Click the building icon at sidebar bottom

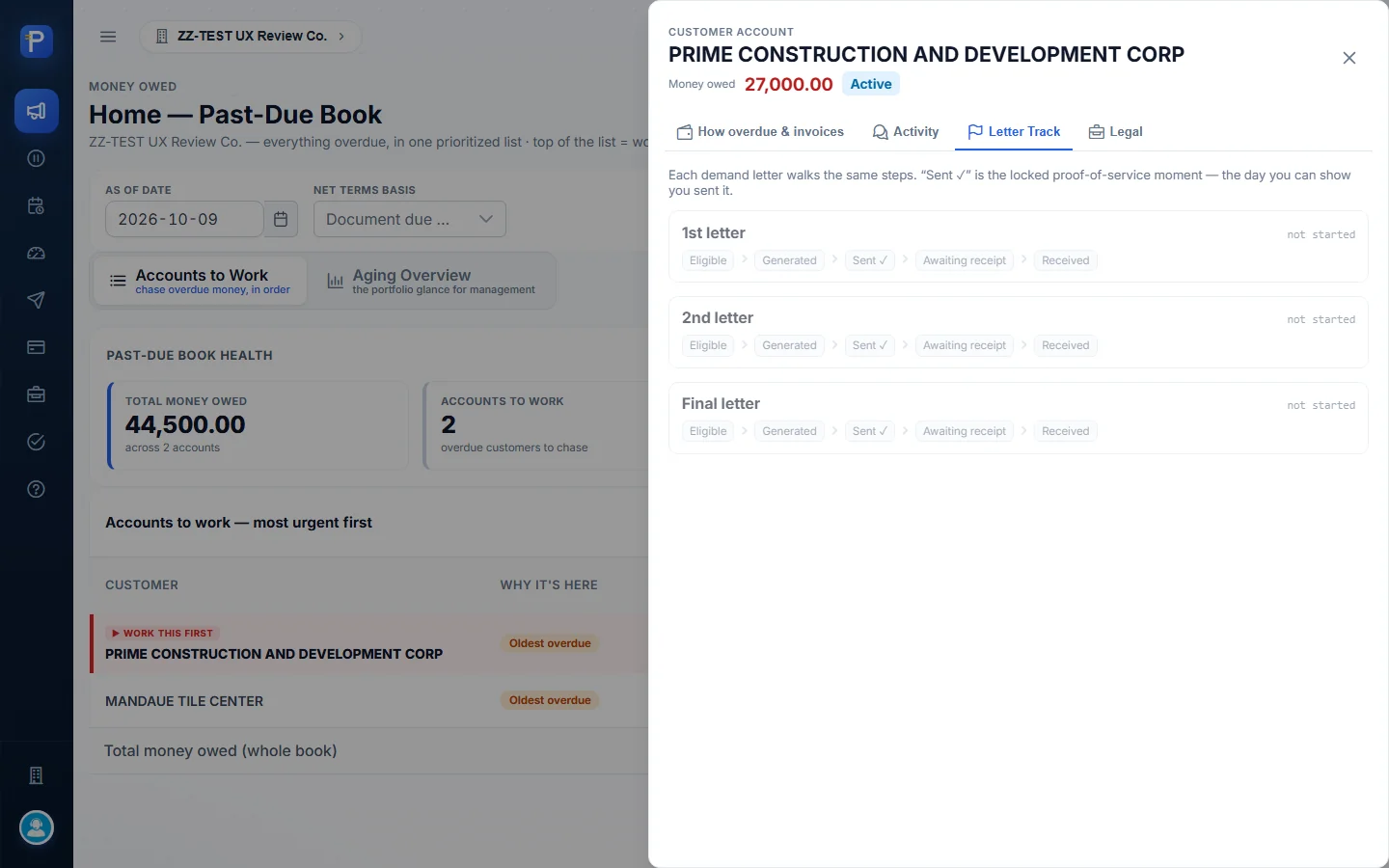pos(37,775)
